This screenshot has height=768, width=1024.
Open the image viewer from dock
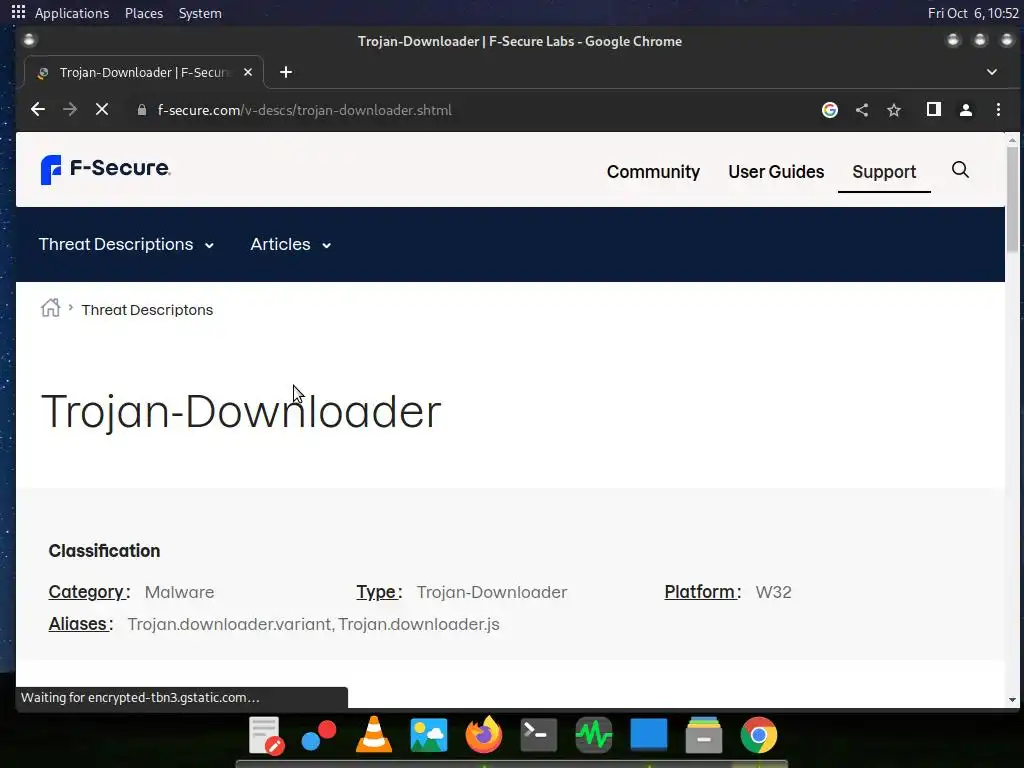(428, 735)
